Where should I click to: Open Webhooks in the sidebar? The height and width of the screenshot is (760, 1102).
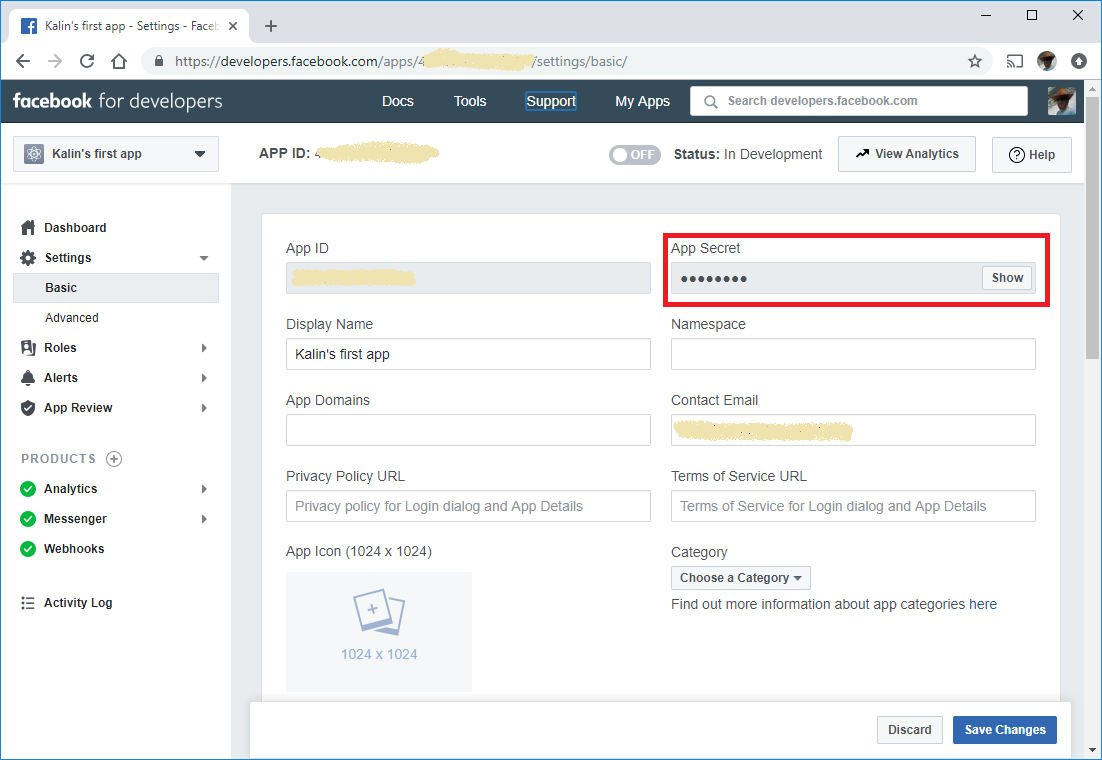(x=74, y=549)
